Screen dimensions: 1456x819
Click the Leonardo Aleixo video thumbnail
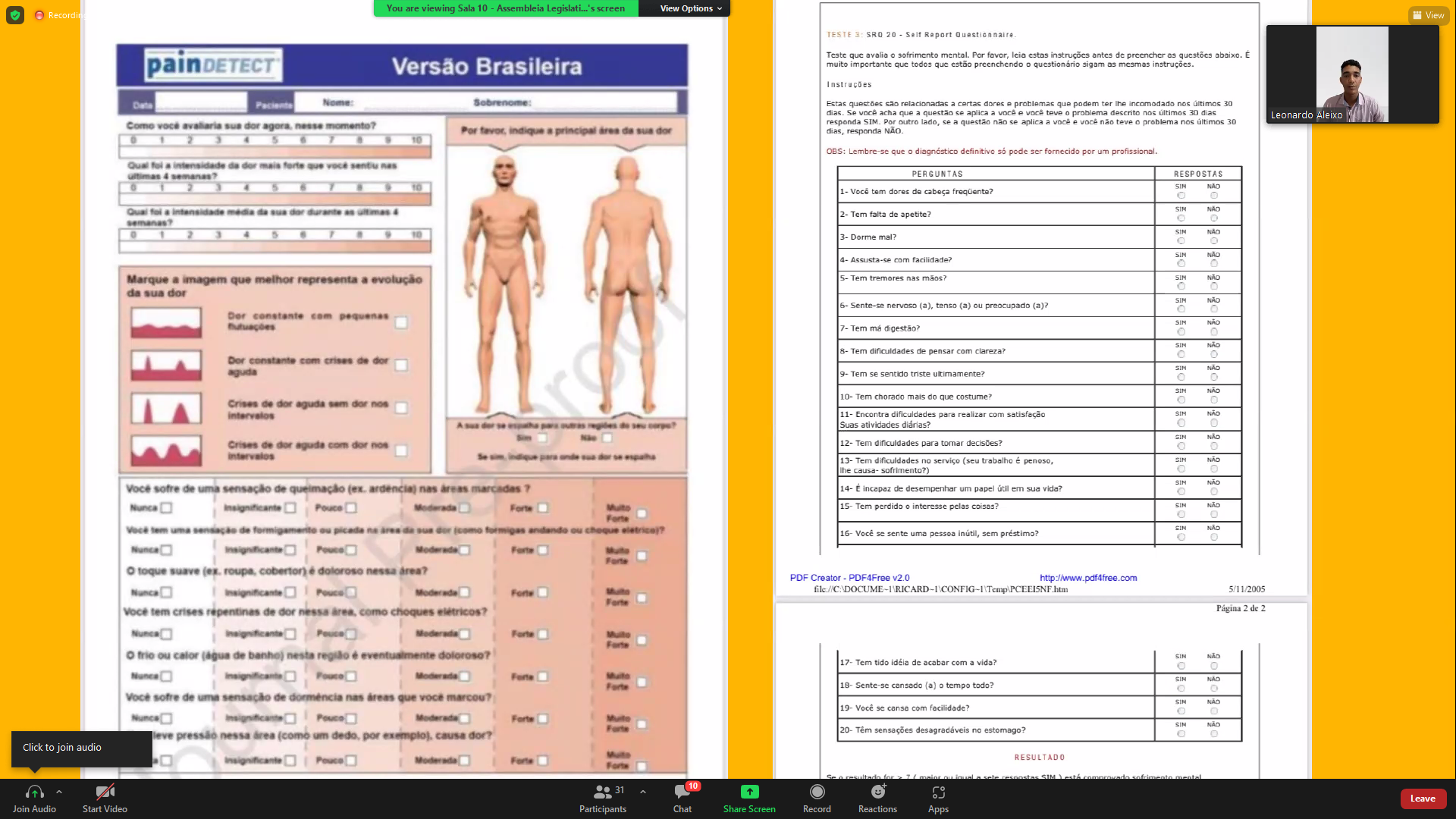[1352, 74]
